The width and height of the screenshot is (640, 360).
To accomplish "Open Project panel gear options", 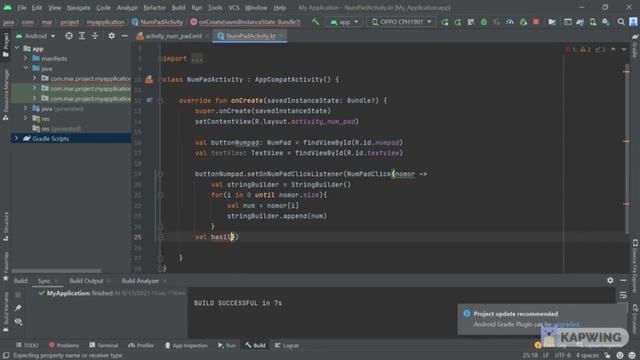I will pos(111,36).
